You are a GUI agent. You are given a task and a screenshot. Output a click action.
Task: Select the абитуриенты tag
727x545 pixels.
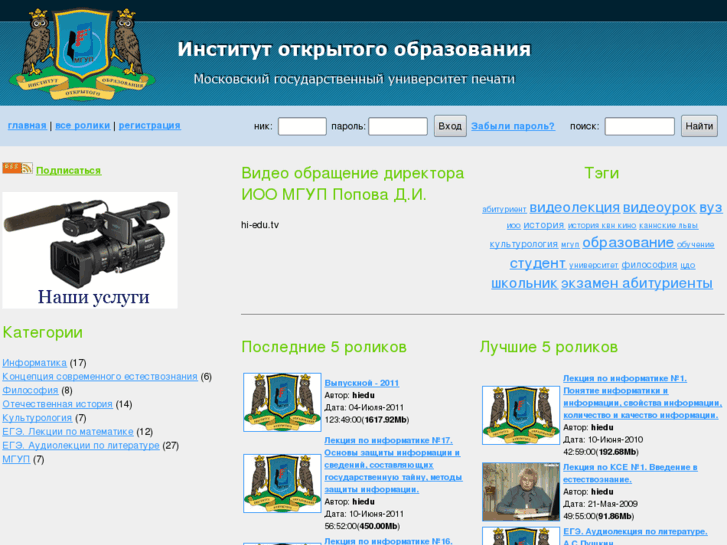[667, 283]
